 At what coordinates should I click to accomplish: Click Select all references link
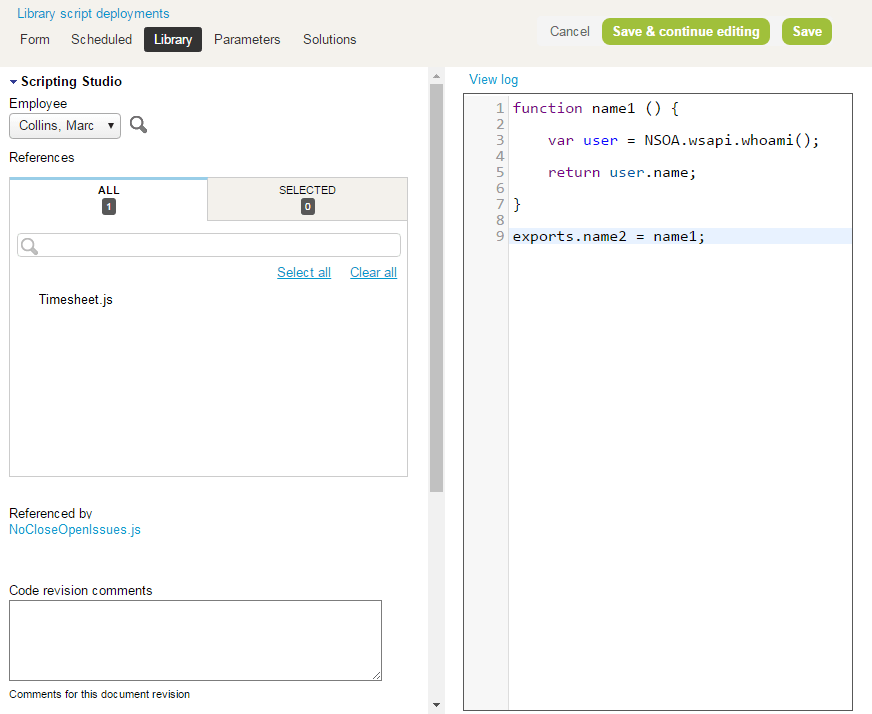click(304, 272)
